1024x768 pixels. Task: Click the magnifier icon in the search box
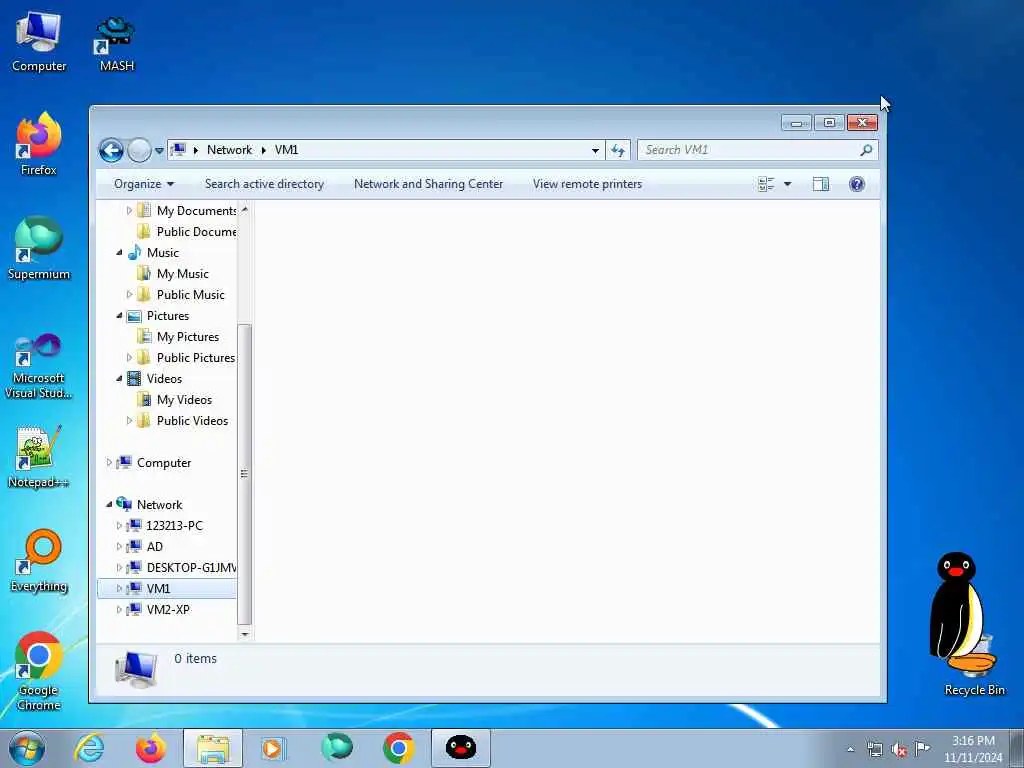click(866, 150)
